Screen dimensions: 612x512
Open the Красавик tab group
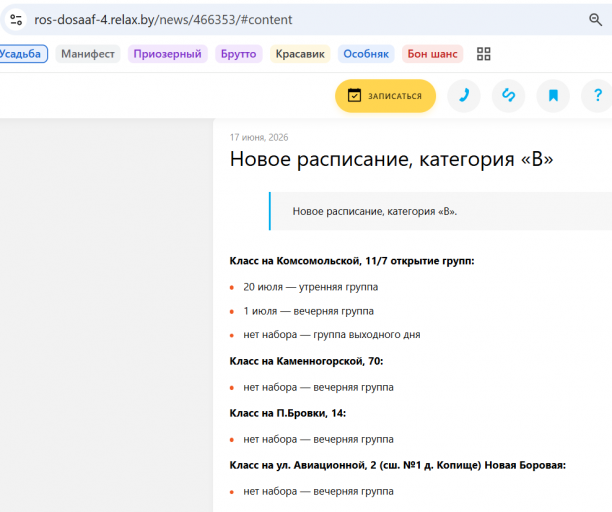300,54
